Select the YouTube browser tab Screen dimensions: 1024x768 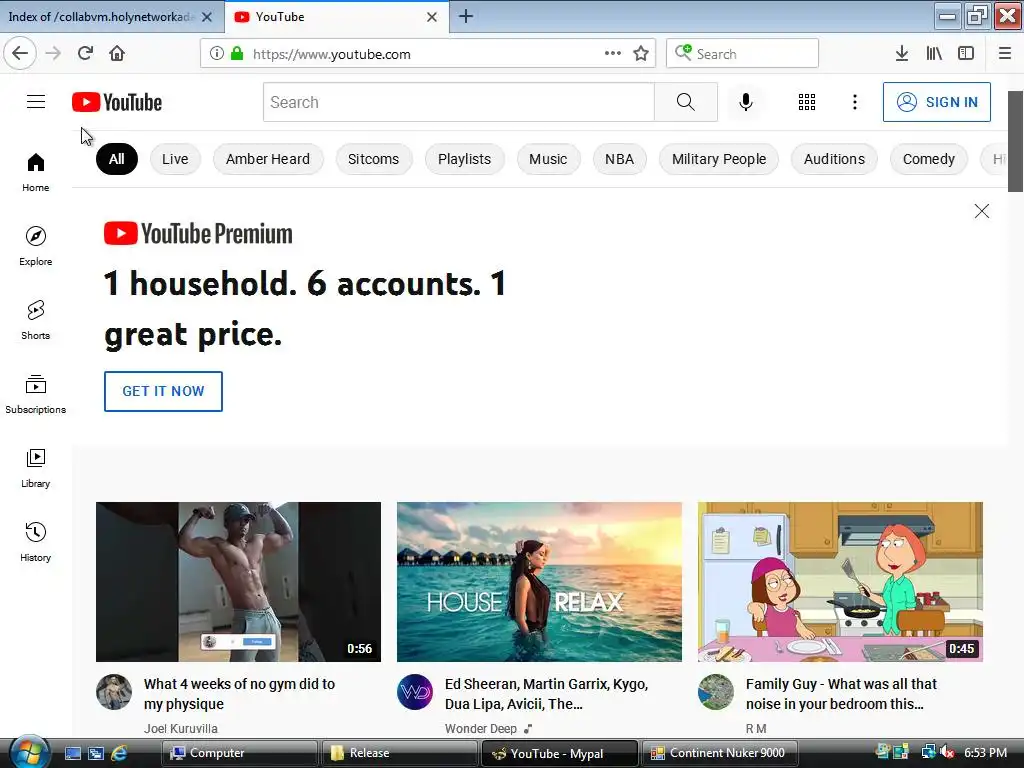(327, 17)
